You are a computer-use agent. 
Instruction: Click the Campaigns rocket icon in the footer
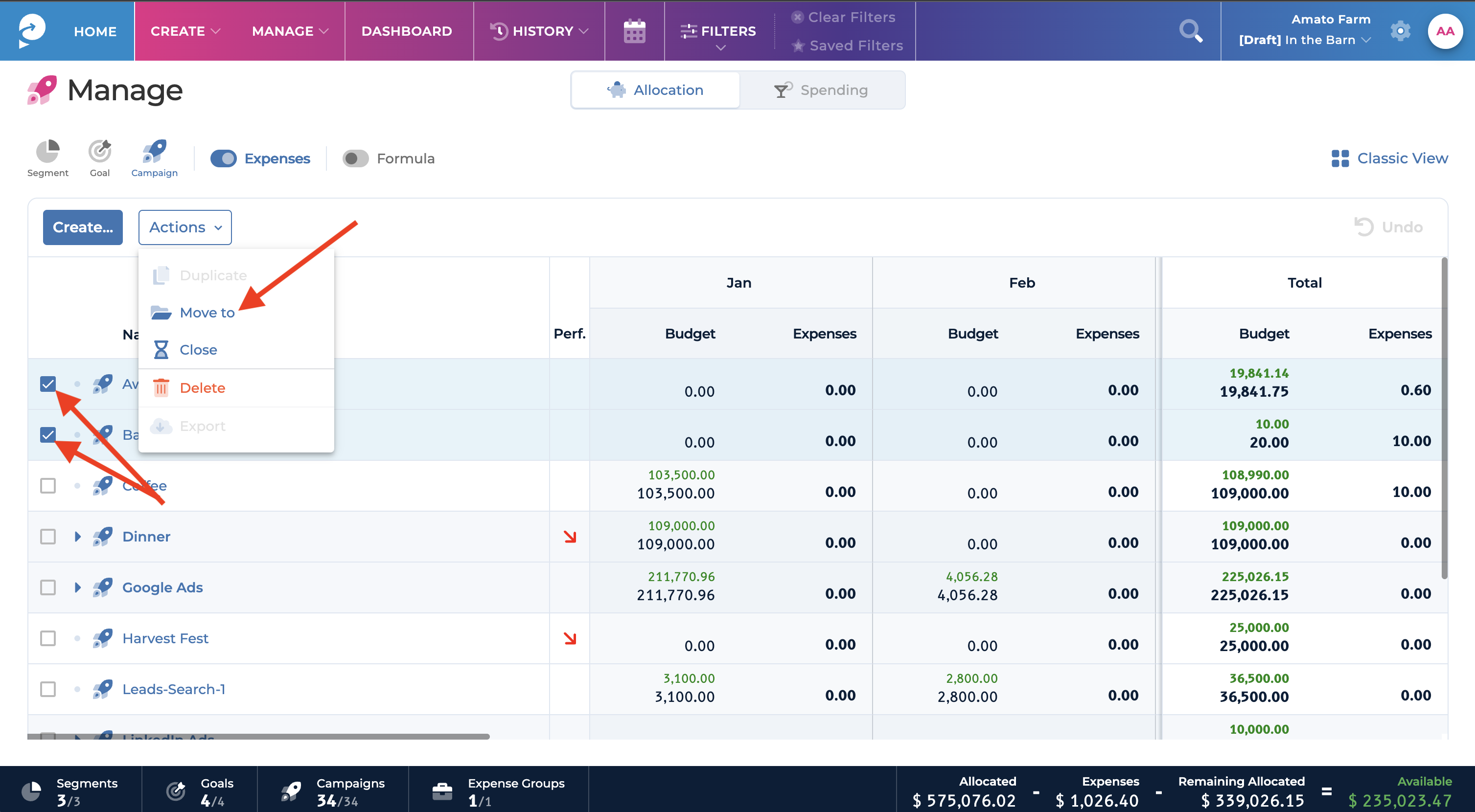292,791
